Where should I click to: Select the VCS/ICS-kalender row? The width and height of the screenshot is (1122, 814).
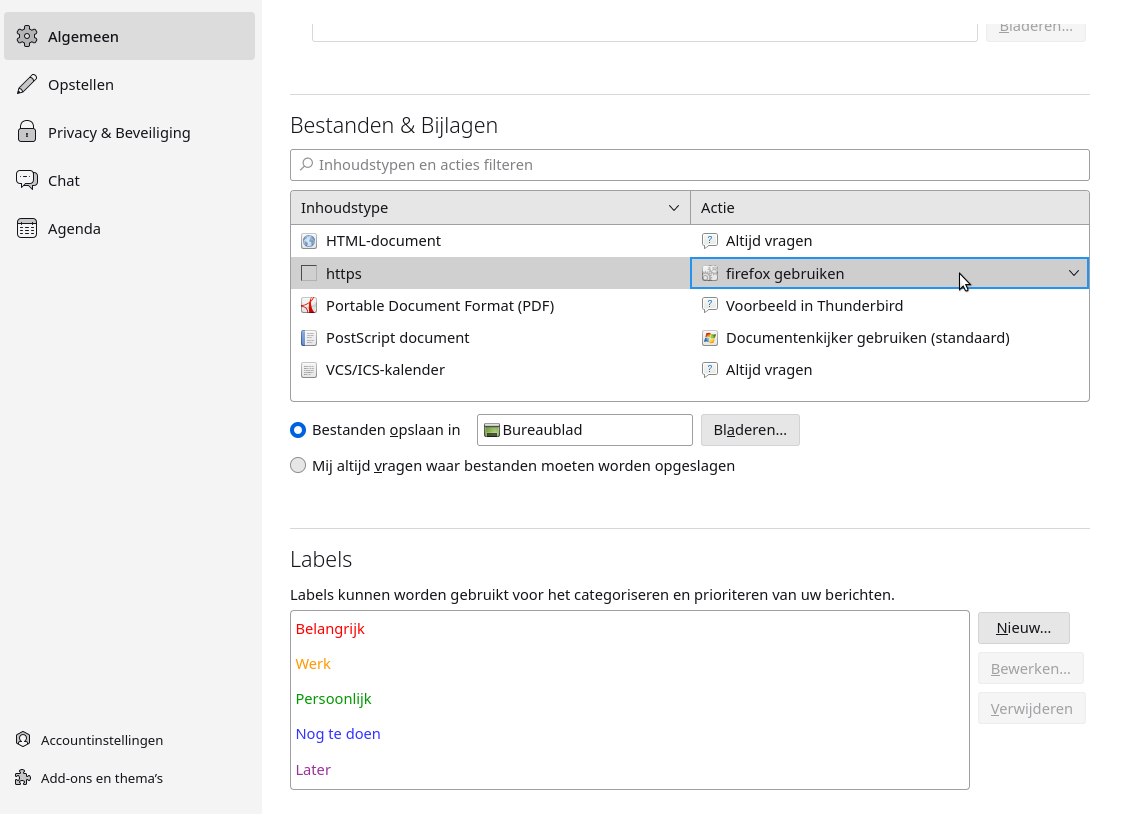coord(385,370)
